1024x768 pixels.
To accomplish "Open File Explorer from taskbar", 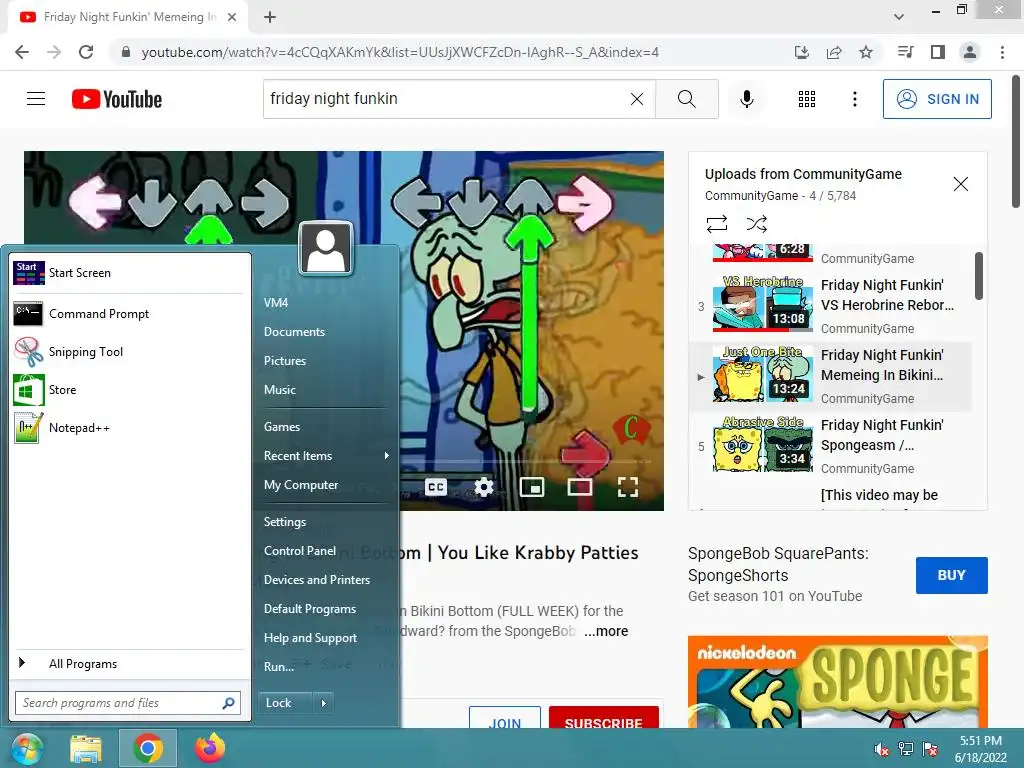I will click(x=86, y=748).
